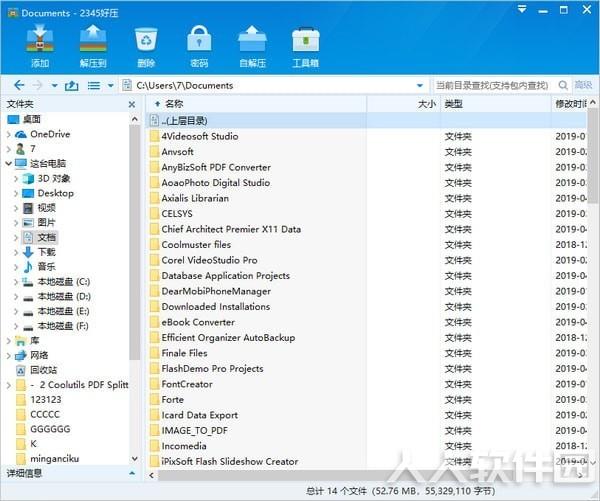Click the 添加 (Add) toolbar icon

(x=40, y=46)
